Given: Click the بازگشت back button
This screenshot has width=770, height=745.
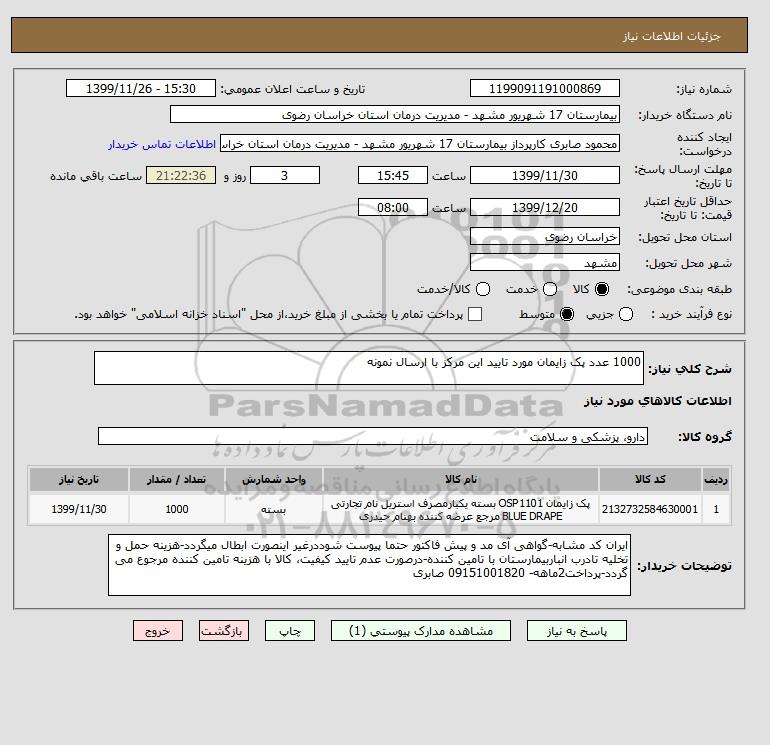Looking at the screenshot, I should [224, 631].
